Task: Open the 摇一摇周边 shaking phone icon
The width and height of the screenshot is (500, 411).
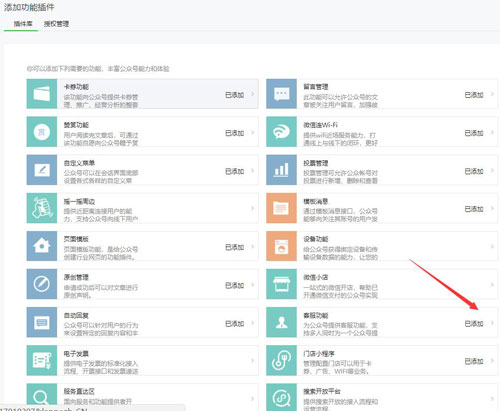Action: 42,208
